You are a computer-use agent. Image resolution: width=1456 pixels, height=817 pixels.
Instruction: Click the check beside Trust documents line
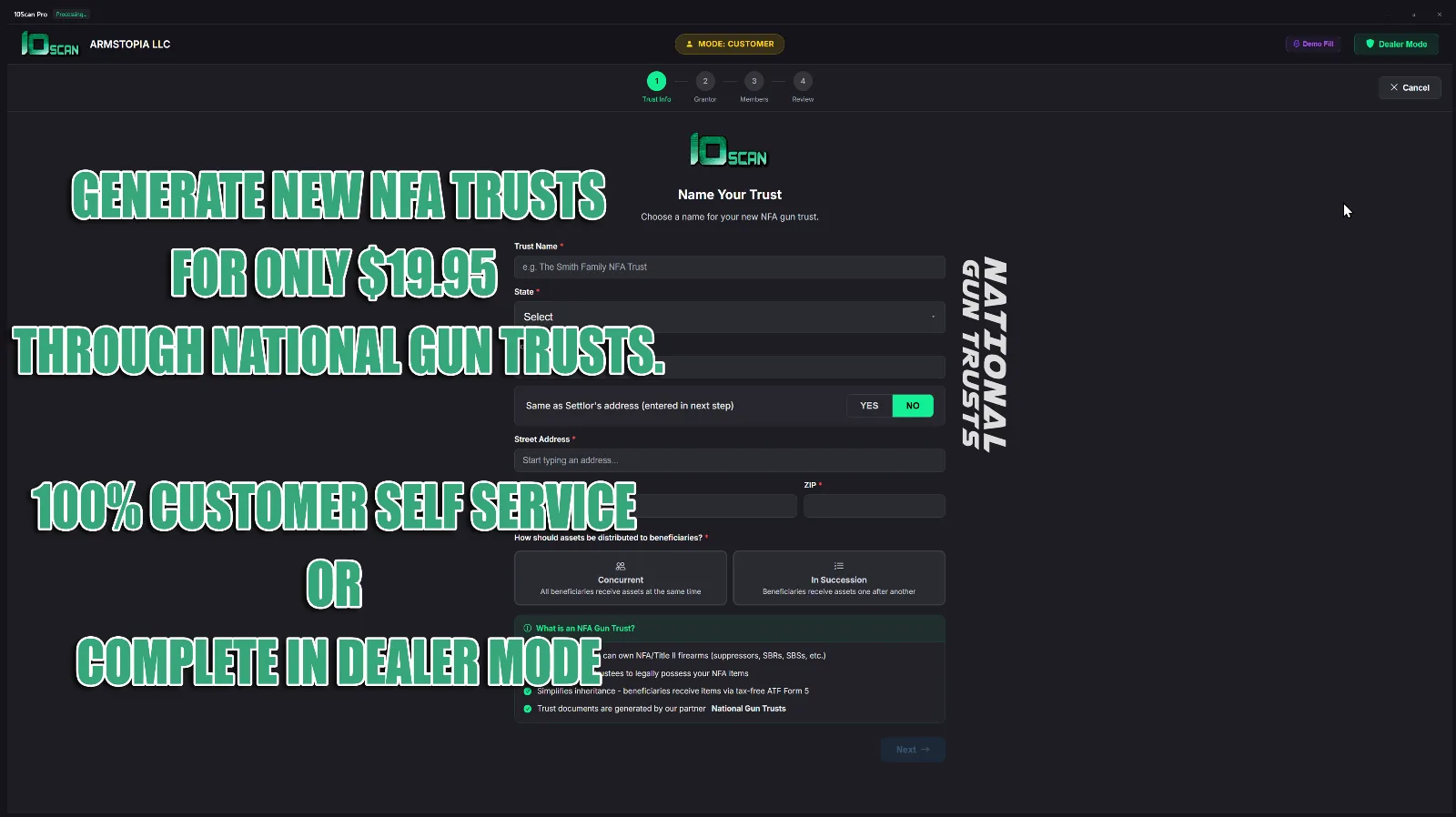tap(528, 709)
